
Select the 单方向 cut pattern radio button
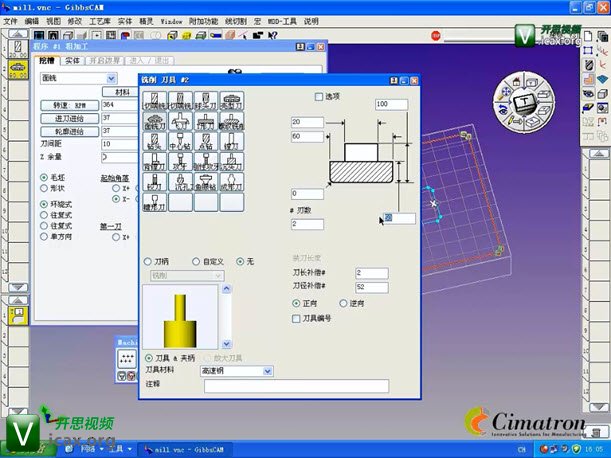pos(44,237)
